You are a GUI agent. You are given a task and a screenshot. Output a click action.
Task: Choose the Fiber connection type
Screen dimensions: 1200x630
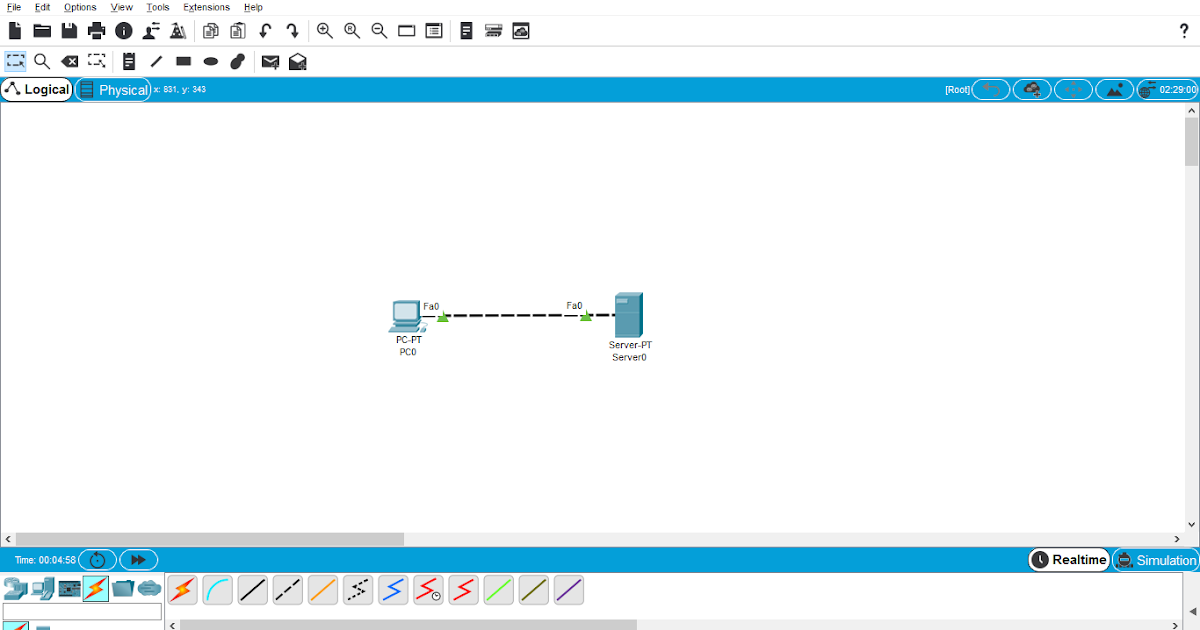point(322,590)
